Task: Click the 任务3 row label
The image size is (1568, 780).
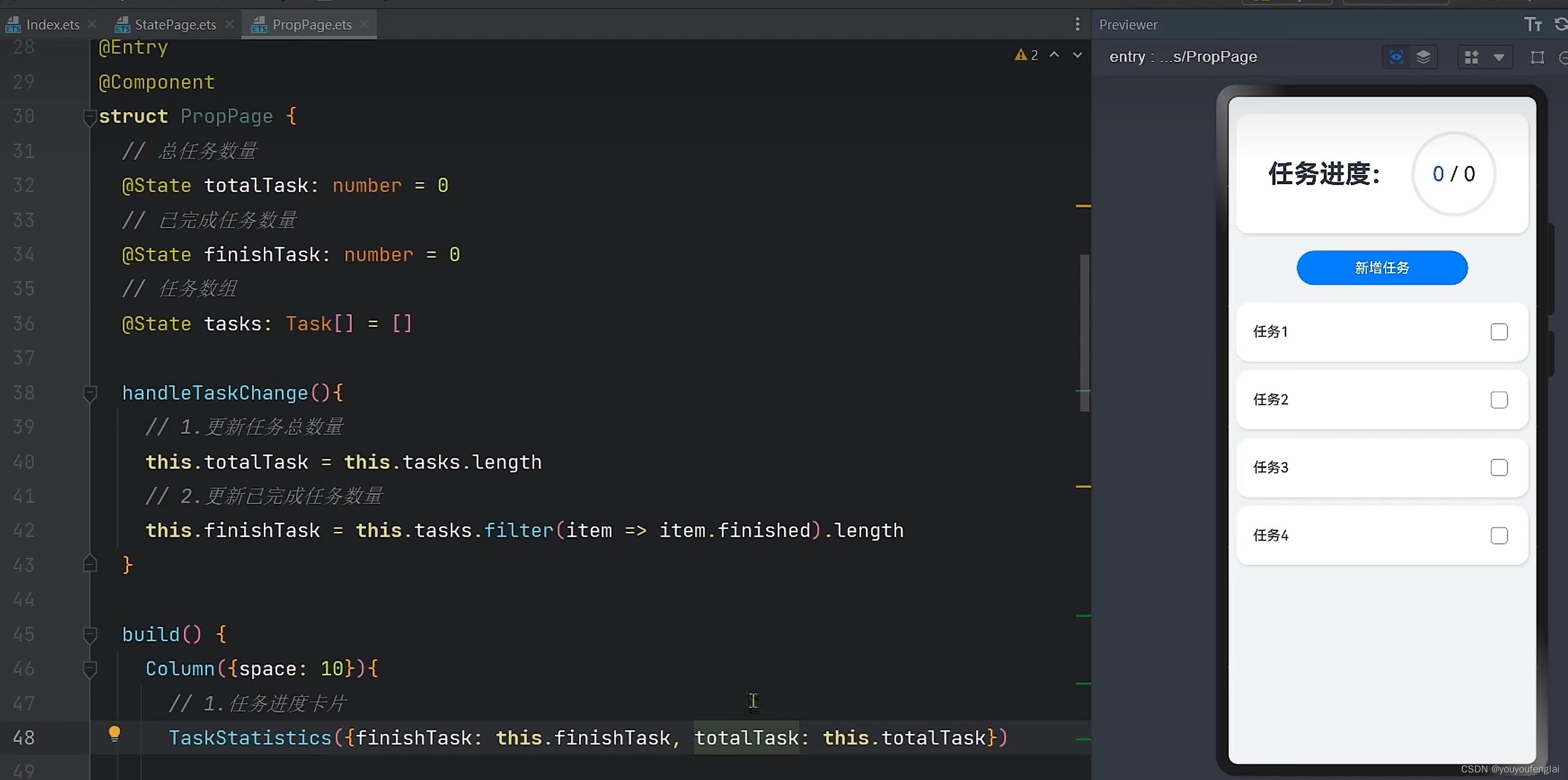Action: tap(1270, 467)
